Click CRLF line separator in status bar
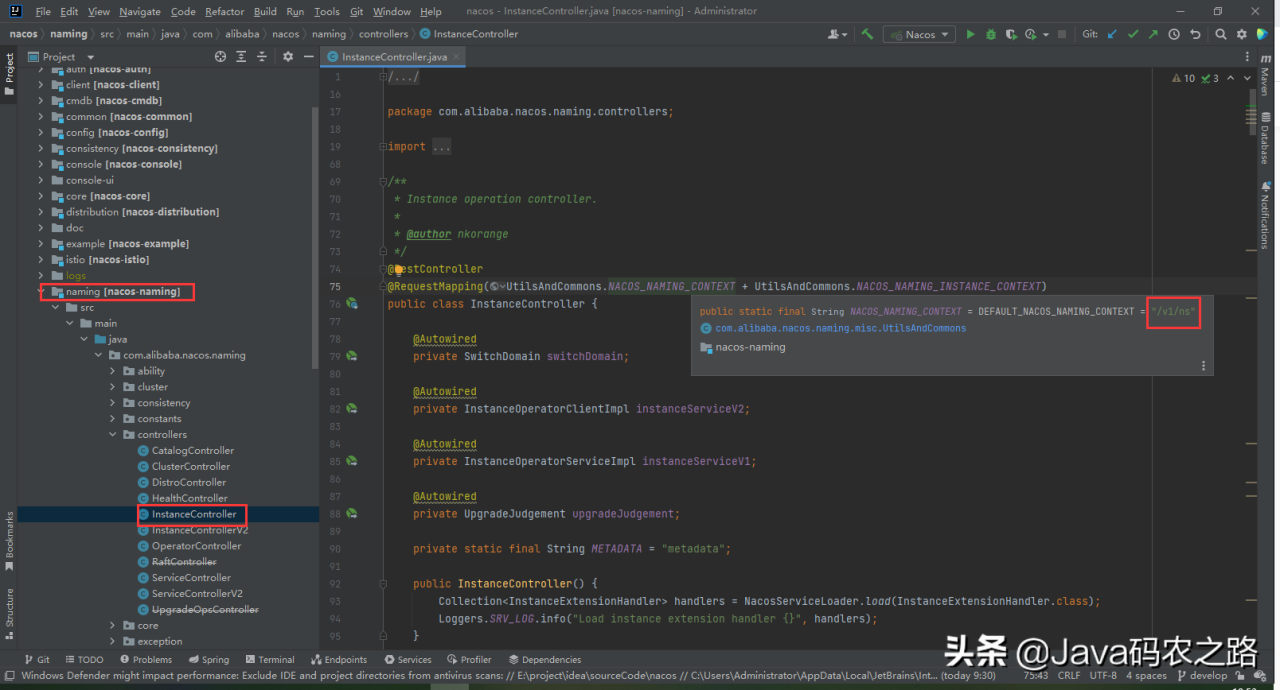This screenshot has height=690, width=1280. 1069,675
